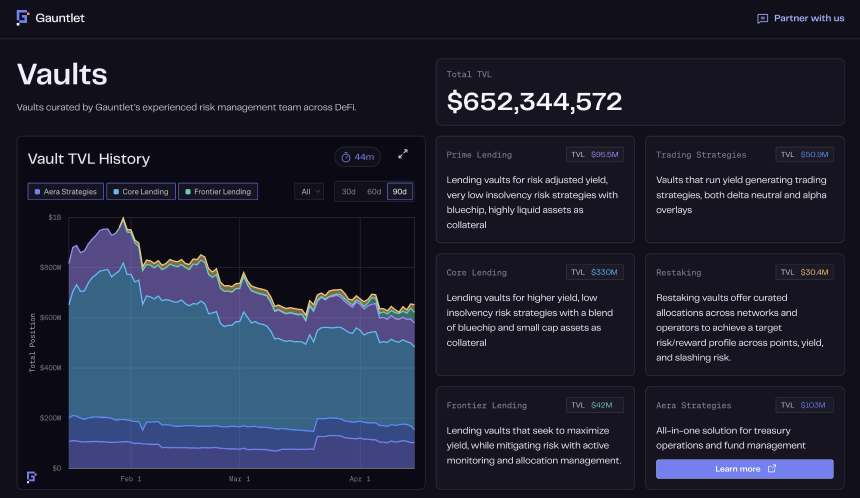Click the Core Lending TVL $330M badge
The width and height of the screenshot is (860, 498).
tap(595, 272)
